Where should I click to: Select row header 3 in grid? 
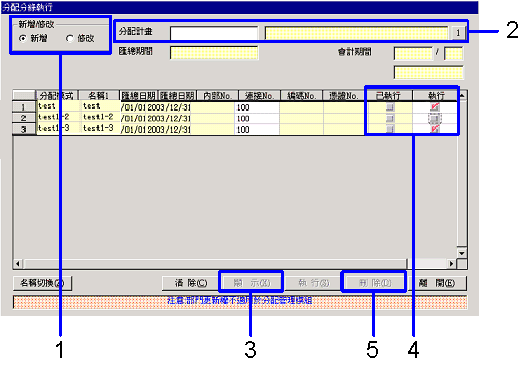pyautogui.click(x=24, y=129)
